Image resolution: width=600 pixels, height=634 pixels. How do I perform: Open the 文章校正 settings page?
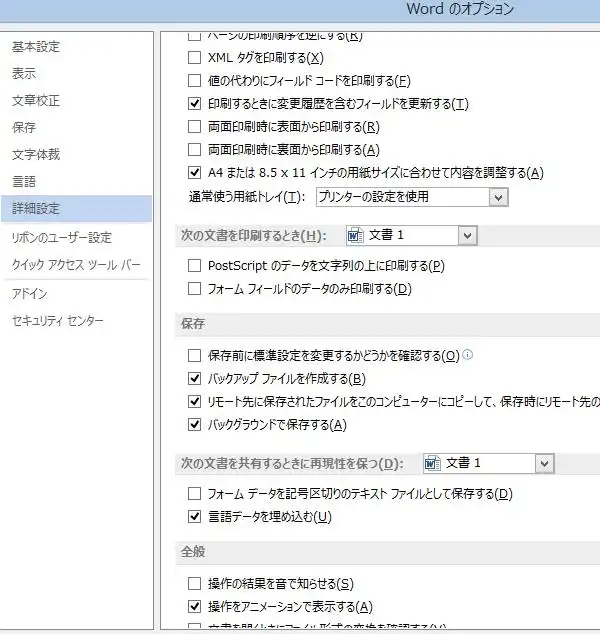pyautogui.click(x=36, y=101)
